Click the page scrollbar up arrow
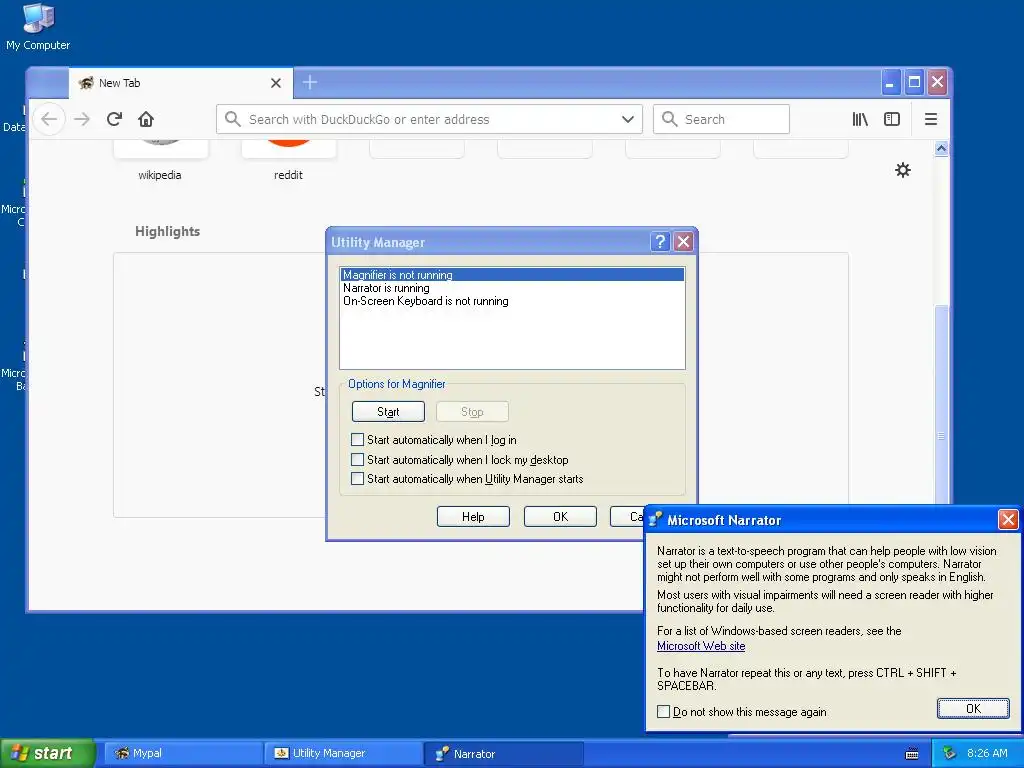 pos(941,149)
